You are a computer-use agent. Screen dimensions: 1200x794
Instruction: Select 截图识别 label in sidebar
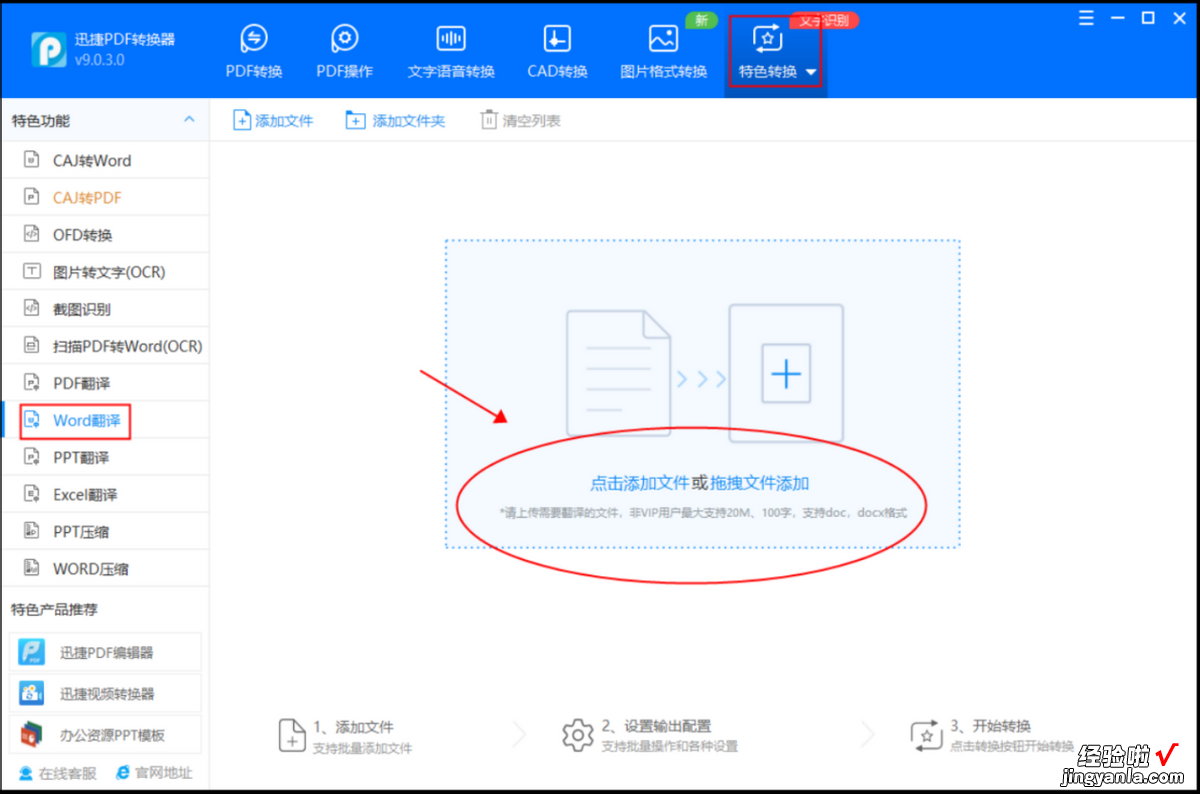coord(82,308)
